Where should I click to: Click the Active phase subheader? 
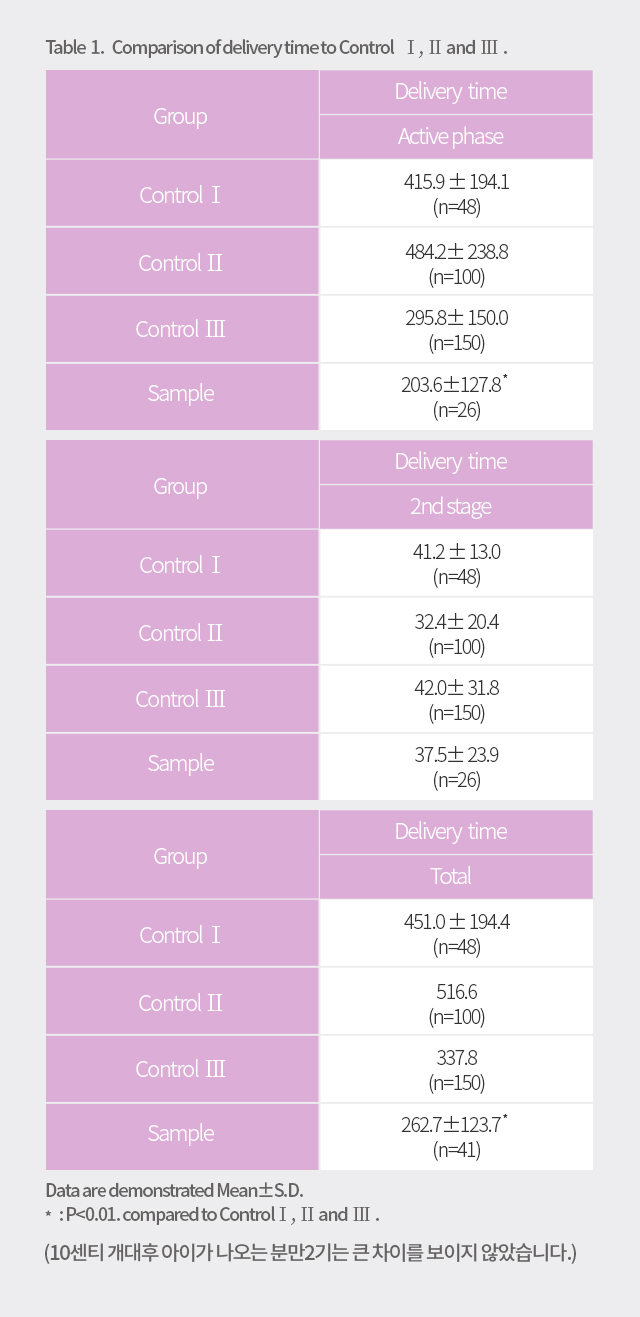(x=456, y=137)
